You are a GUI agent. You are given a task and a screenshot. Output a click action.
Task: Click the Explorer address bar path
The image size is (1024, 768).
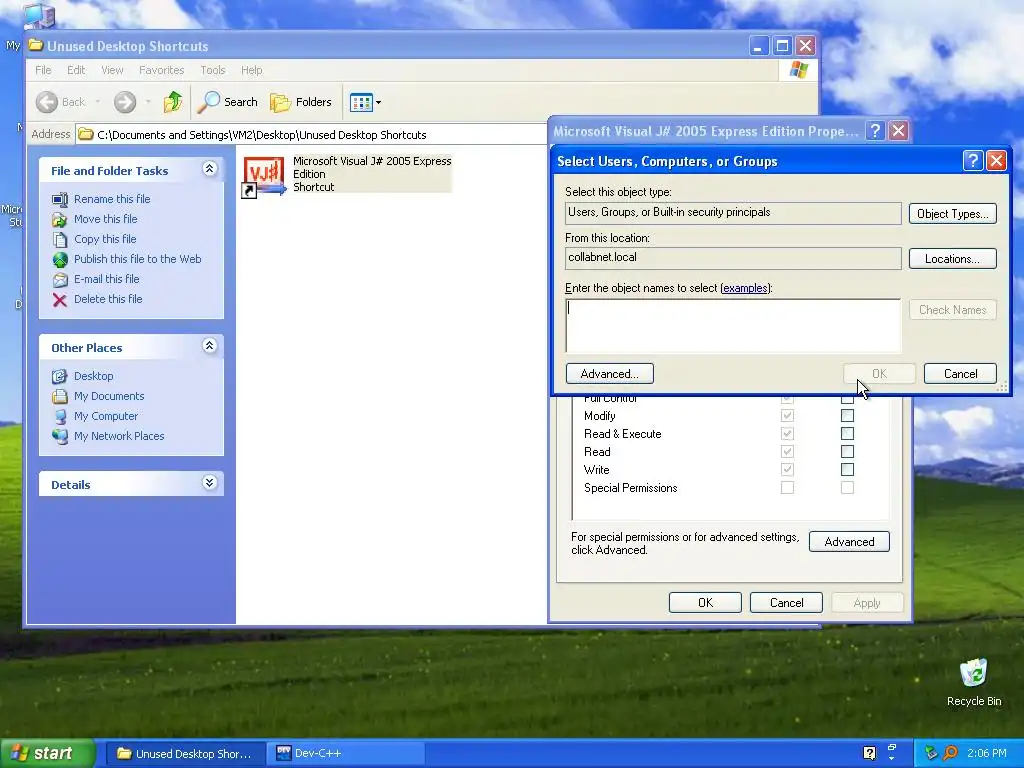[261, 135]
